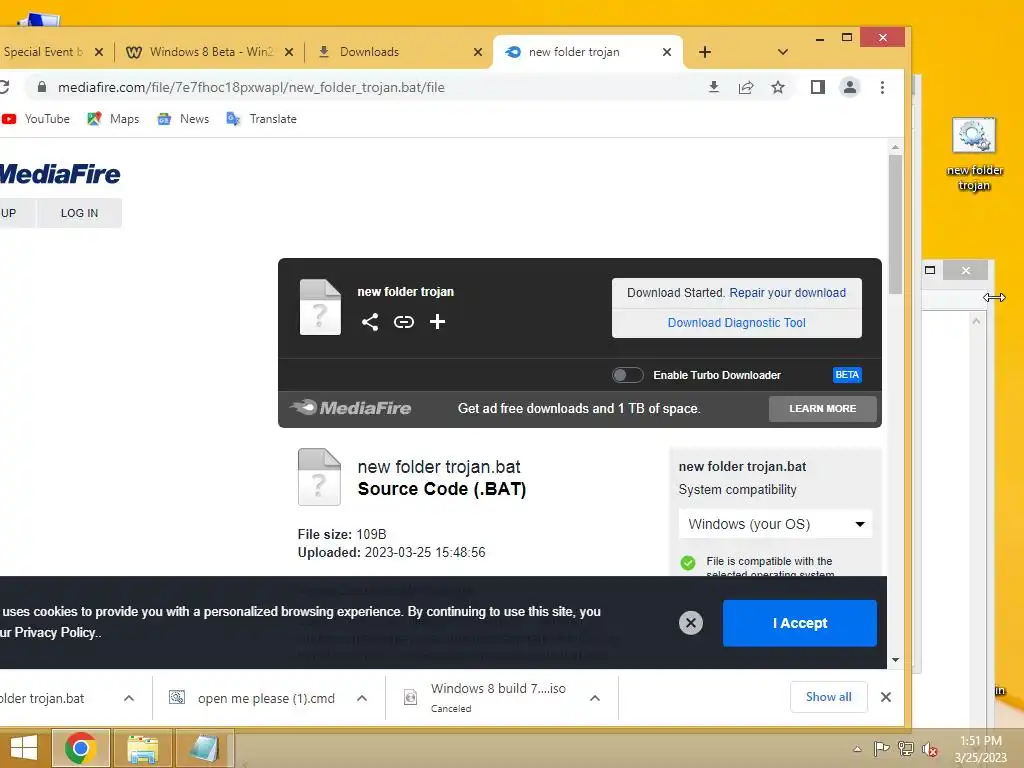Click the Action Center flag tray icon
1024x768 pixels.
click(x=881, y=749)
